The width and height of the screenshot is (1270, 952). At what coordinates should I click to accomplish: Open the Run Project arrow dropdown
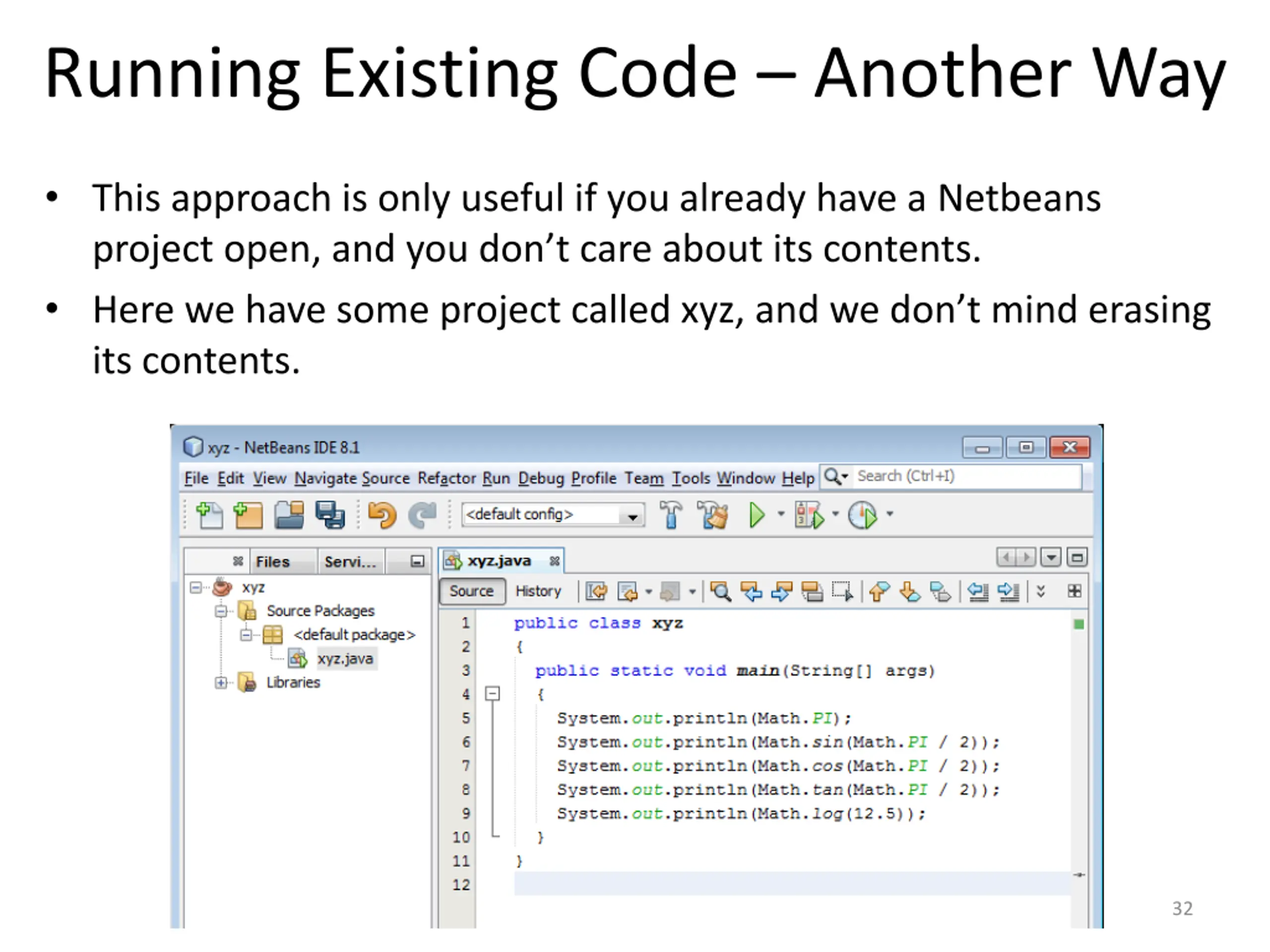[781, 514]
